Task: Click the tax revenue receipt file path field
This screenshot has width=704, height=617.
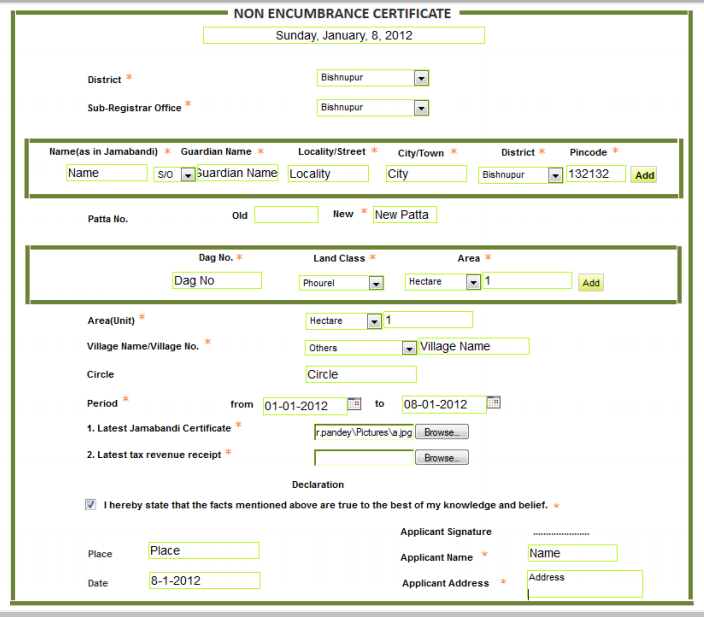Action: coord(364,458)
